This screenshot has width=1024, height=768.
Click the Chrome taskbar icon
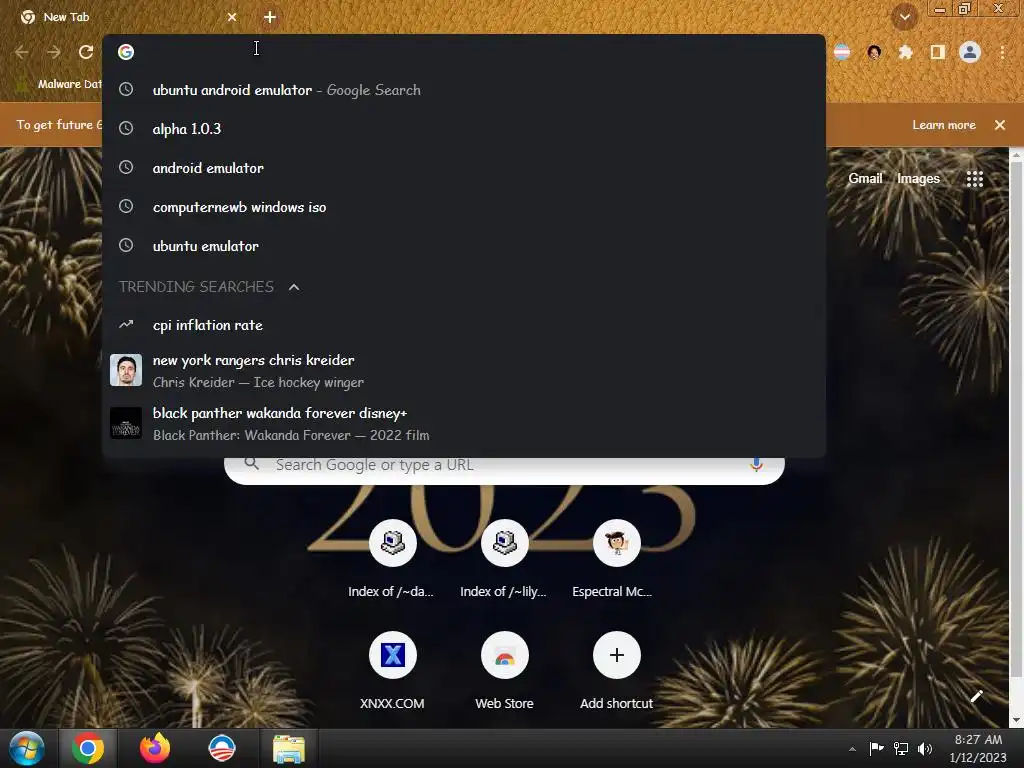[88, 748]
